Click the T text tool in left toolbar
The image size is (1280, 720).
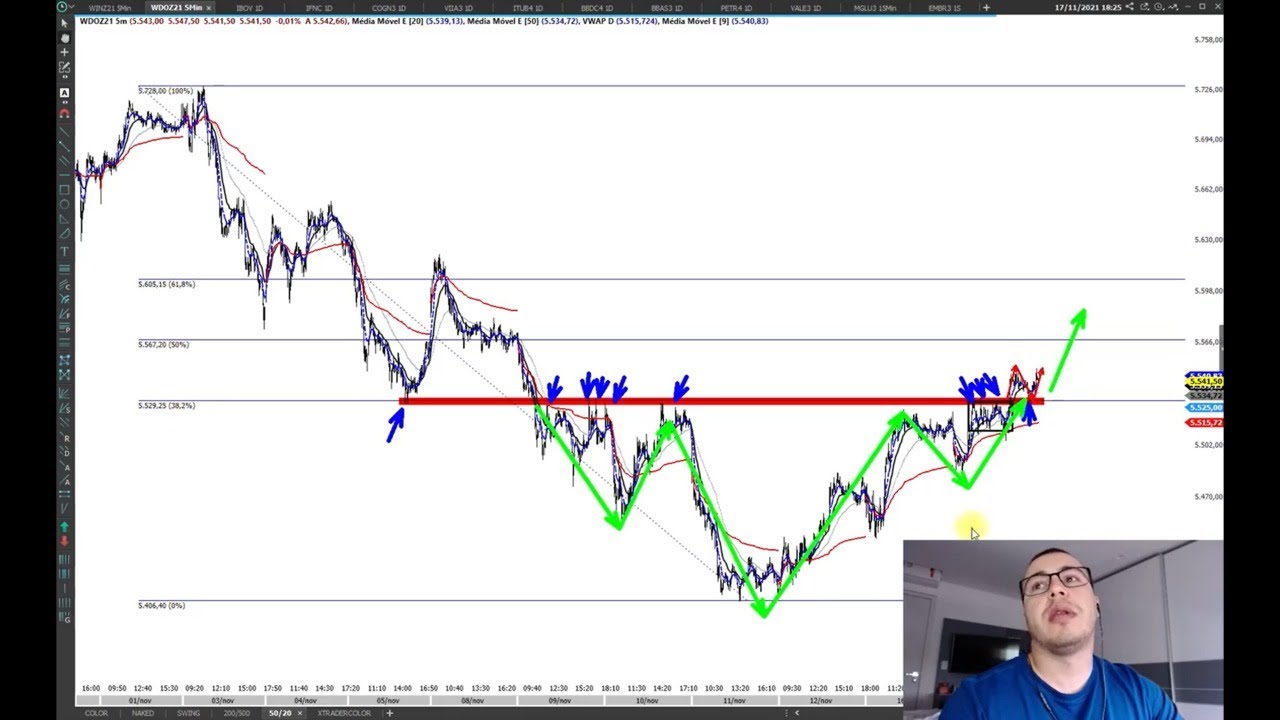pos(65,251)
